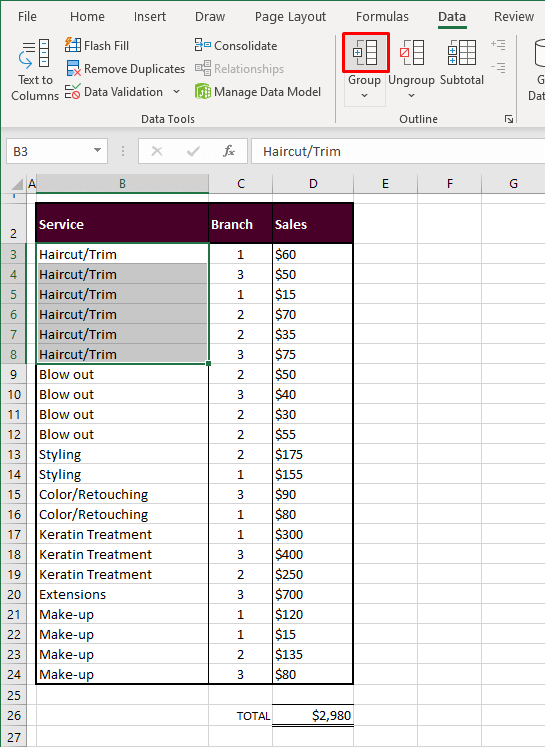Open the Name Box dropdown
545x747 pixels.
coord(97,151)
